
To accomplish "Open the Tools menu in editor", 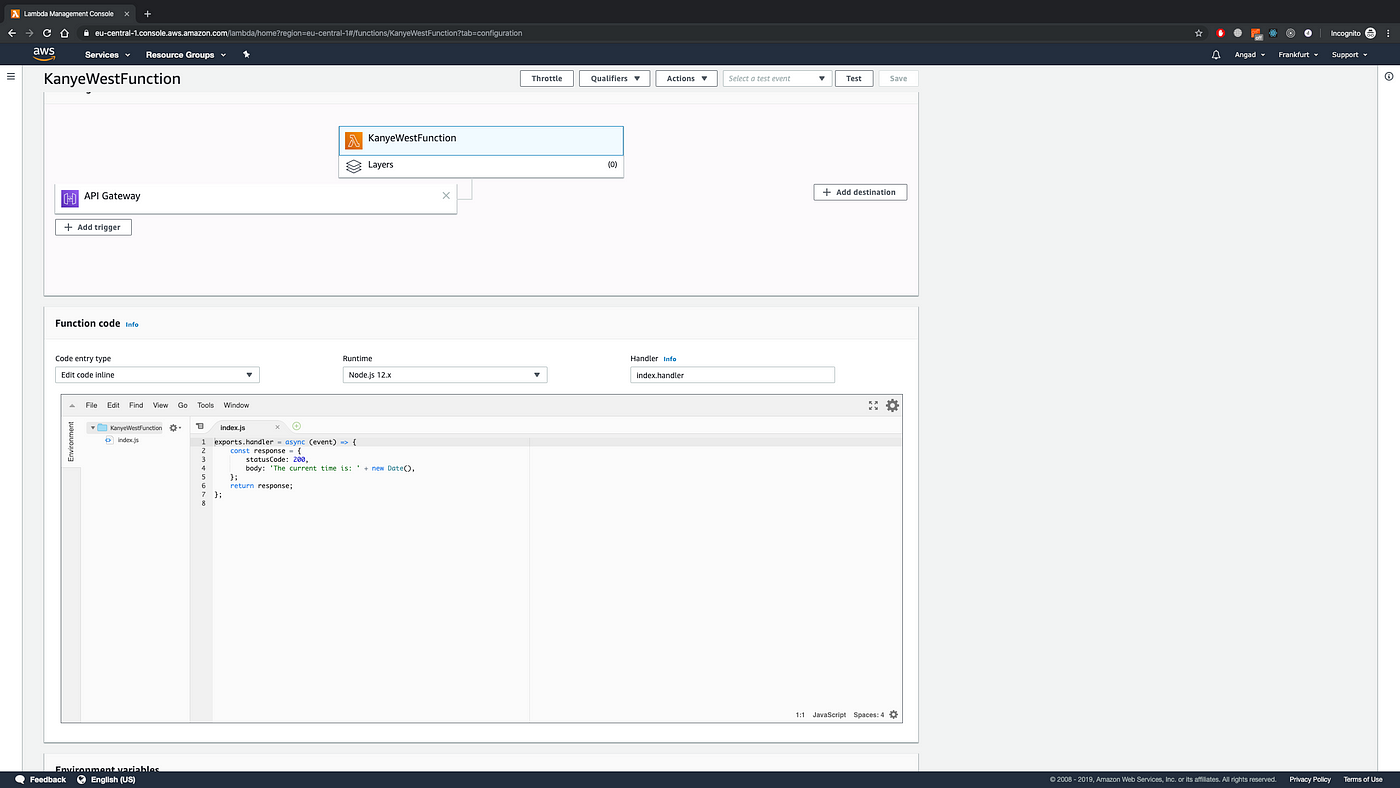I will 205,406.
